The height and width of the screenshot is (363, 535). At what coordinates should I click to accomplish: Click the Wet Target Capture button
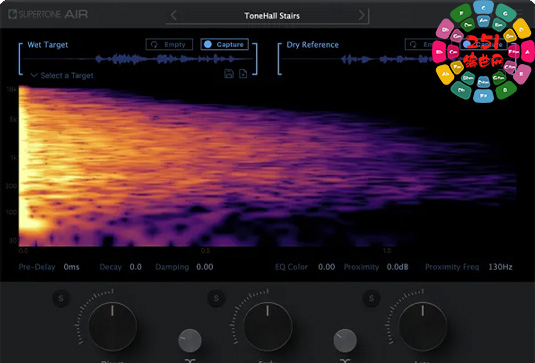tap(225, 44)
